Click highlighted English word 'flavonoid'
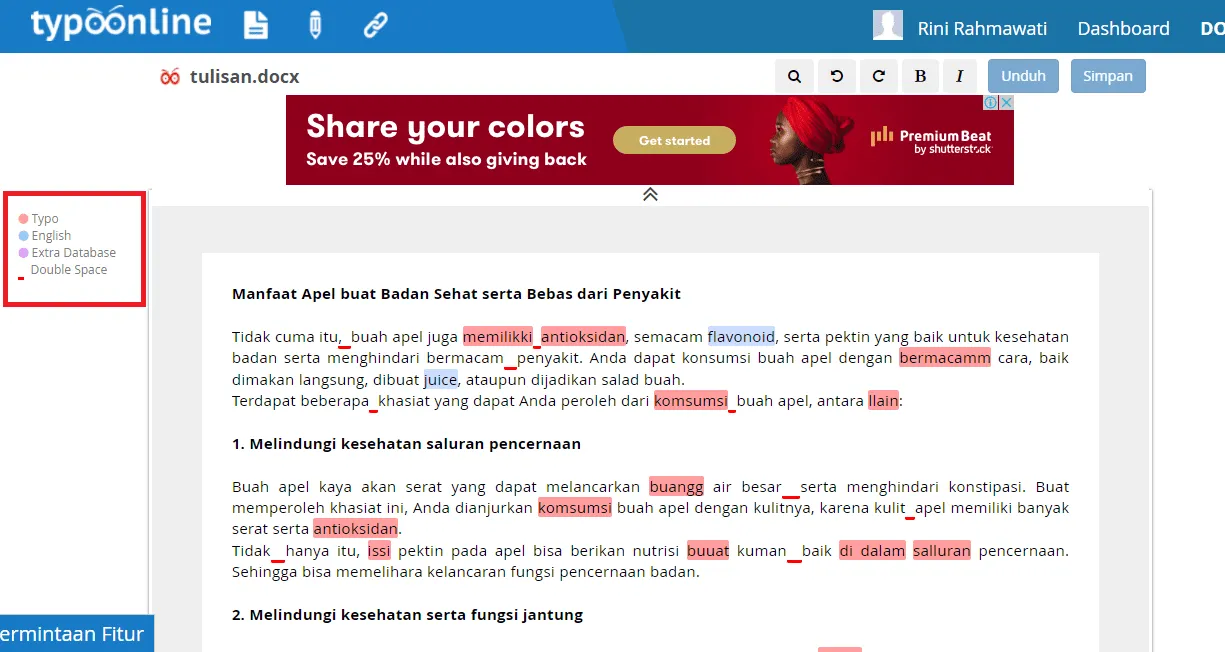The image size is (1225, 652). pyautogui.click(x=741, y=337)
